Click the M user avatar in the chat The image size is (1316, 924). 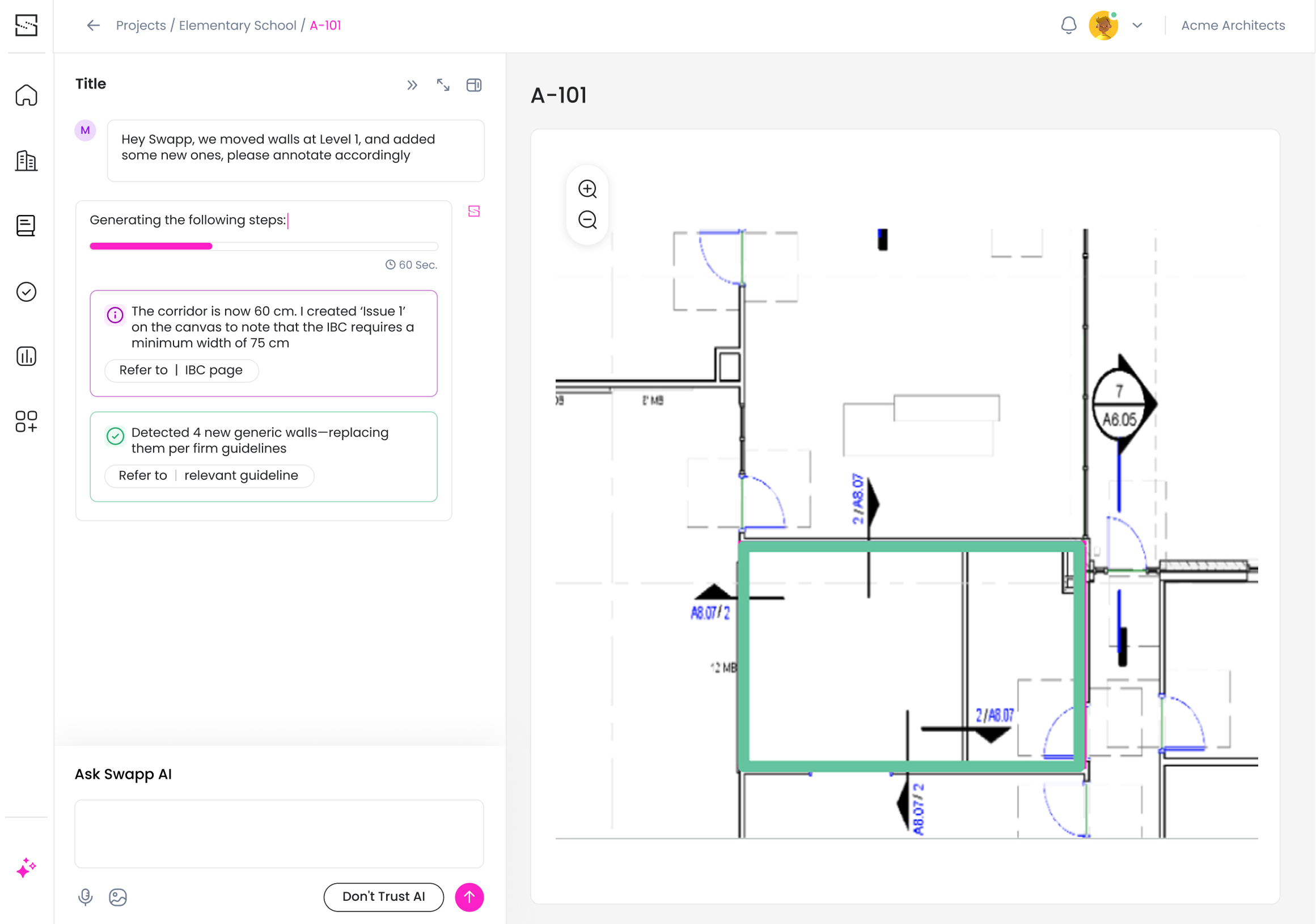[86, 130]
